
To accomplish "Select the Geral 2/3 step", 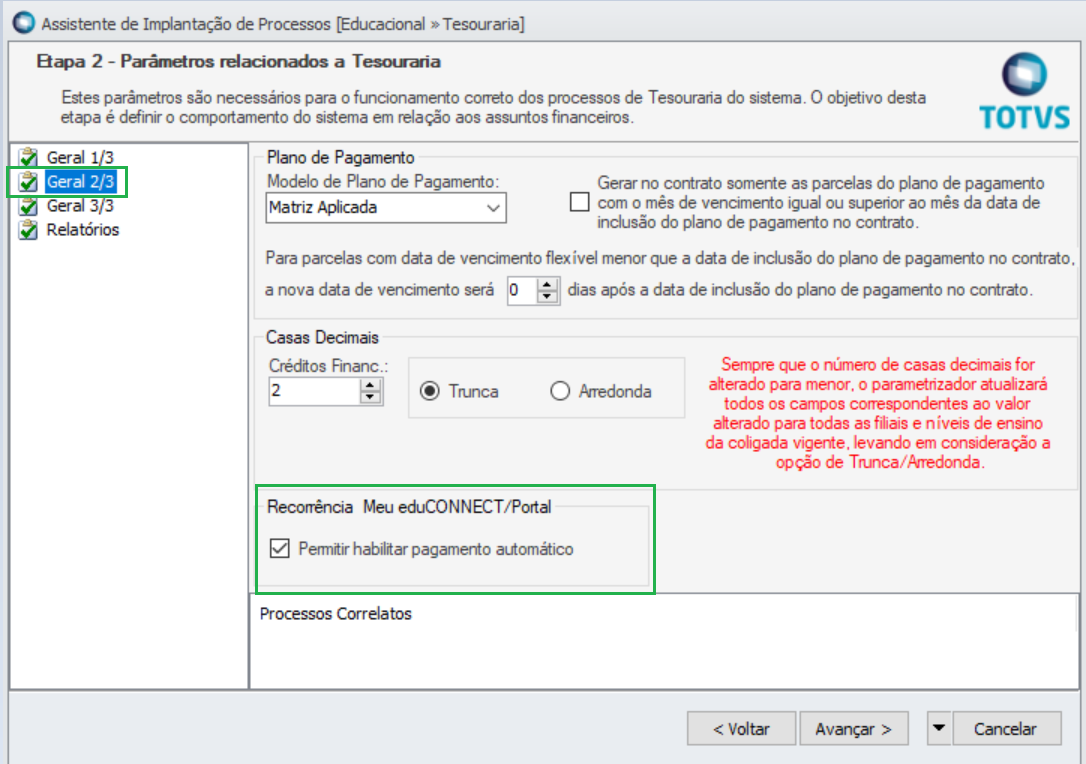I will [x=80, y=181].
